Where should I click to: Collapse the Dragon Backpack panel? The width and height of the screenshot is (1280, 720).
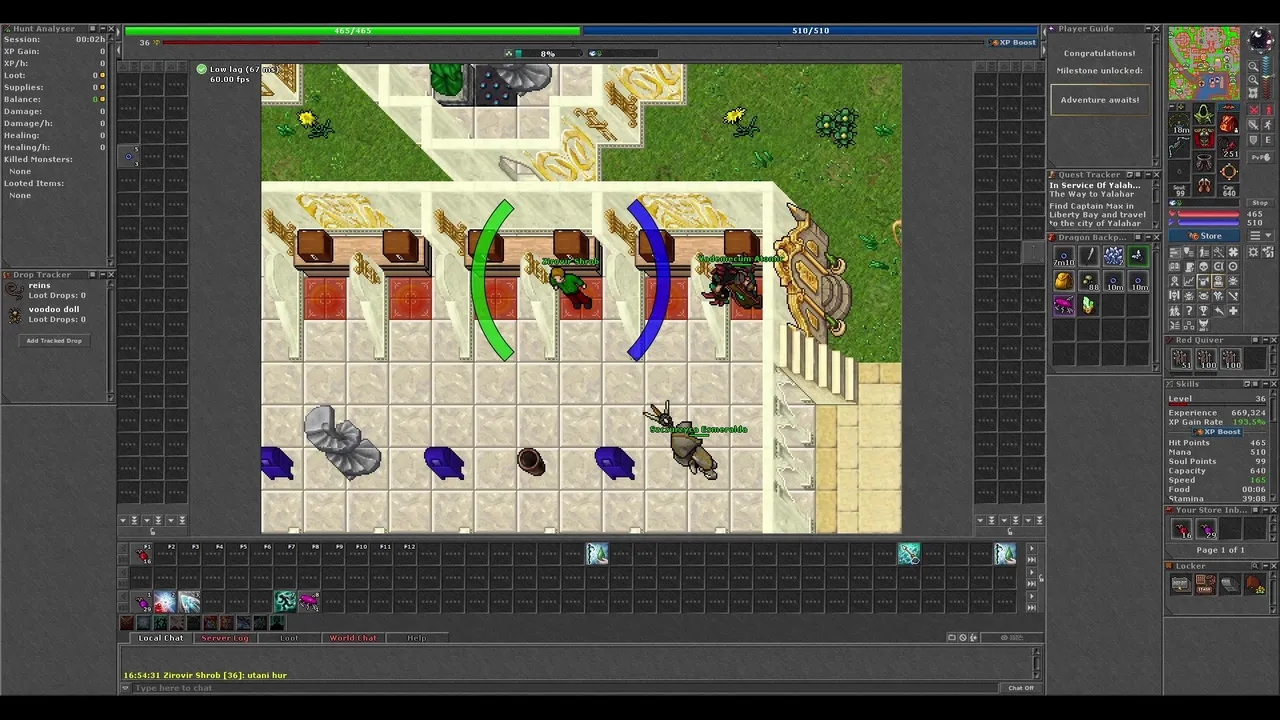tap(1147, 238)
